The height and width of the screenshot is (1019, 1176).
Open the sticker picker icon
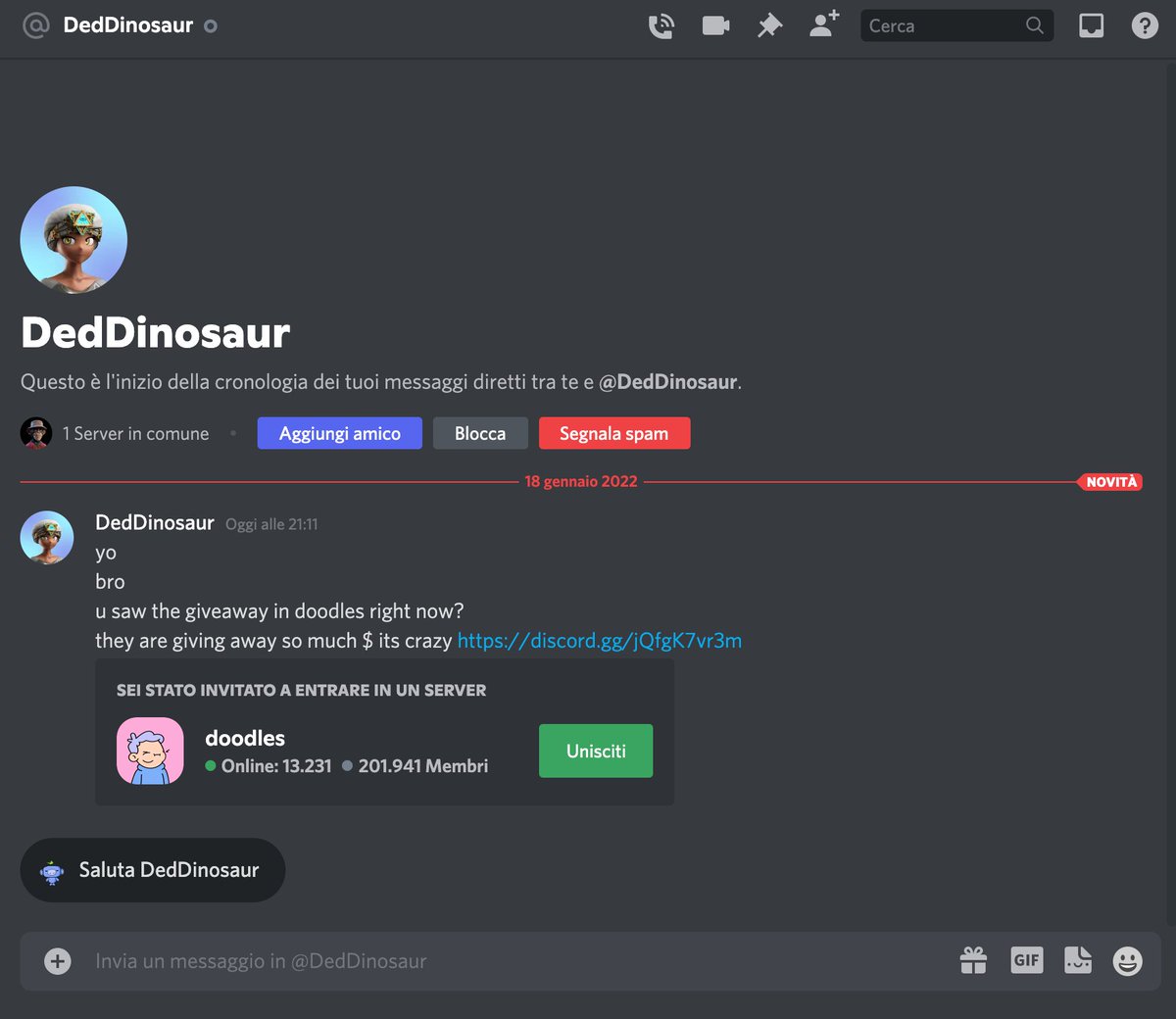coord(1078,960)
